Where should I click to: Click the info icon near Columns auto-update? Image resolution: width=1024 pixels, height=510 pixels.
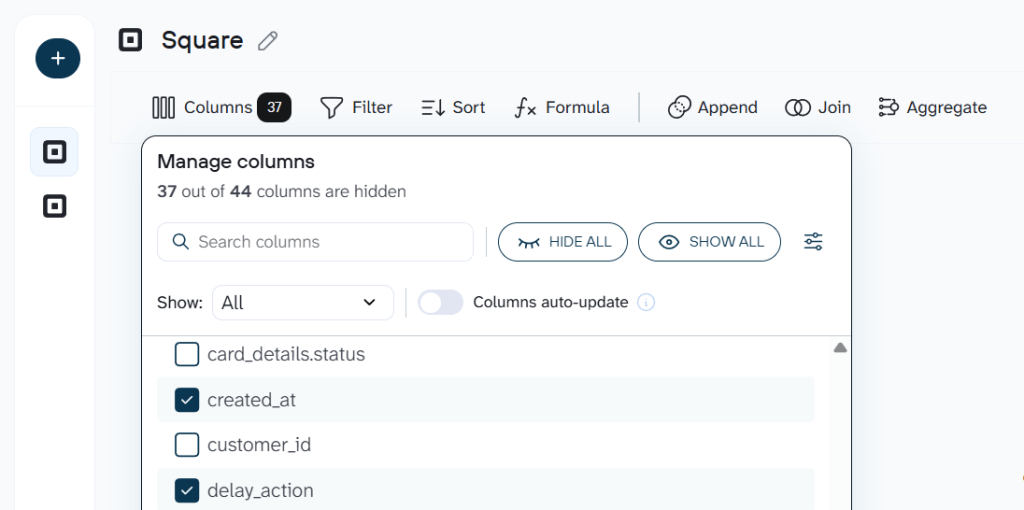coord(646,302)
